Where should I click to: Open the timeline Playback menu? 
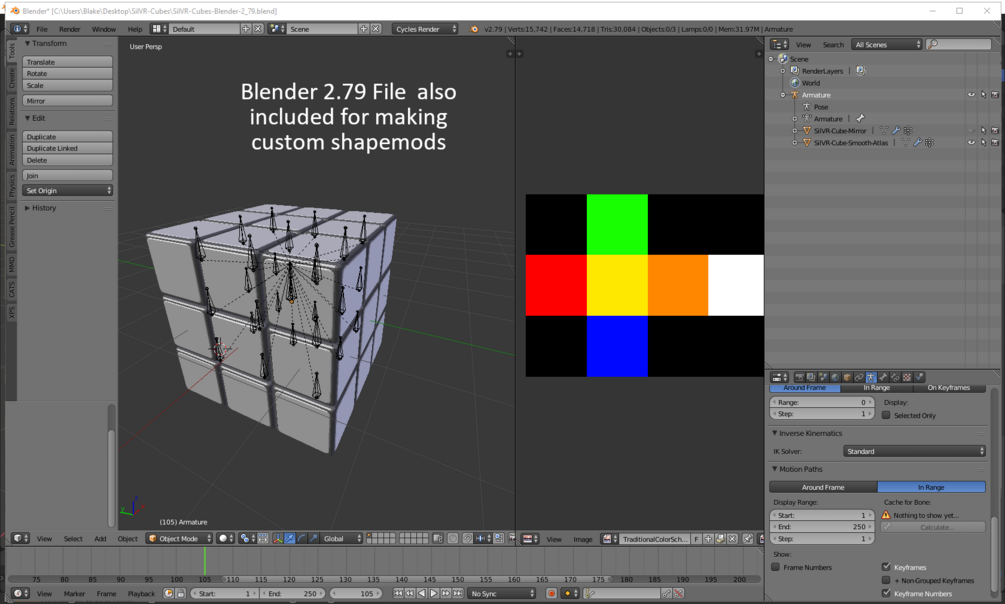pyautogui.click(x=141, y=594)
